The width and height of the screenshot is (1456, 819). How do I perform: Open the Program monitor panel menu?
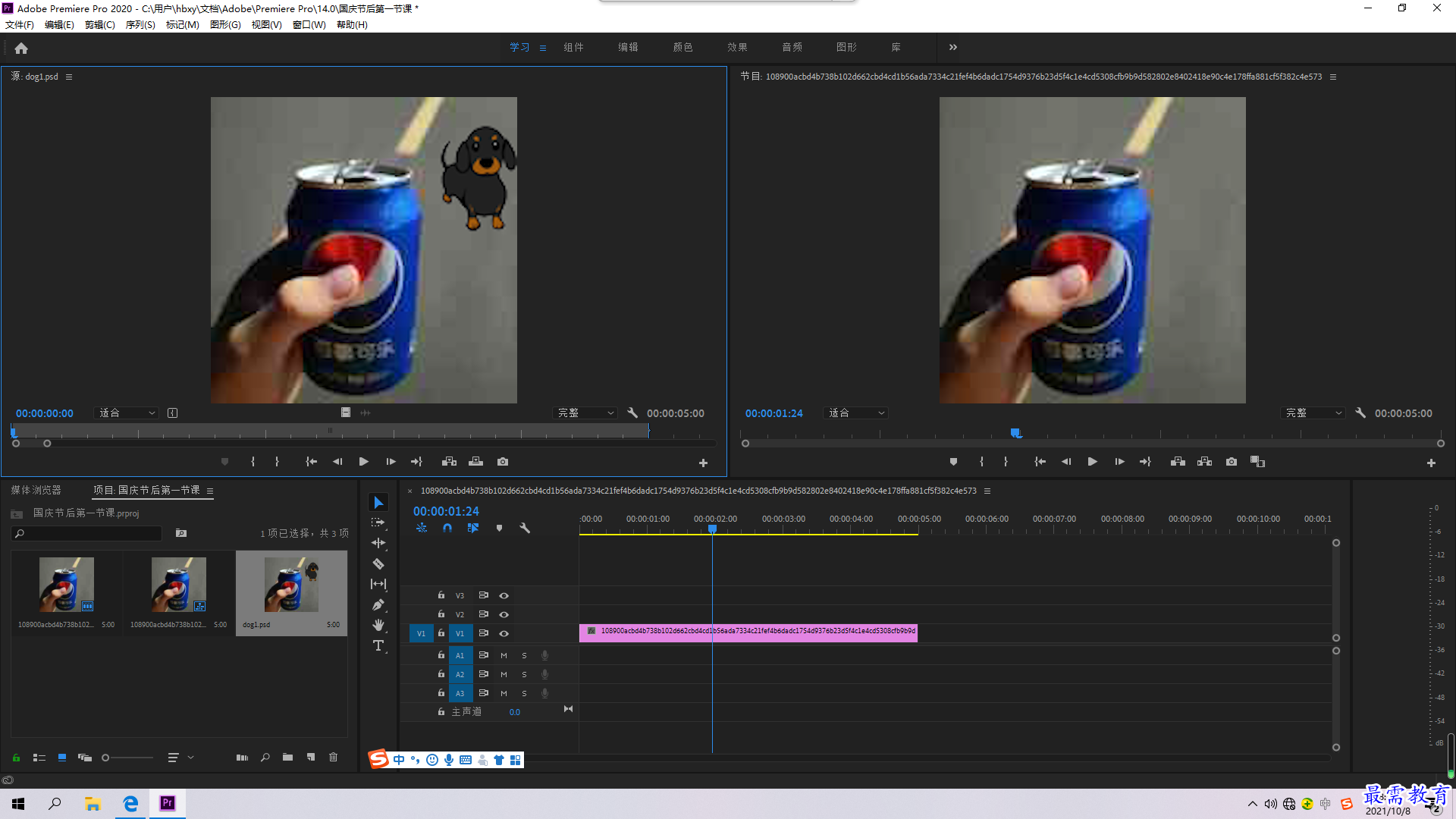(x=1333, y=77)
